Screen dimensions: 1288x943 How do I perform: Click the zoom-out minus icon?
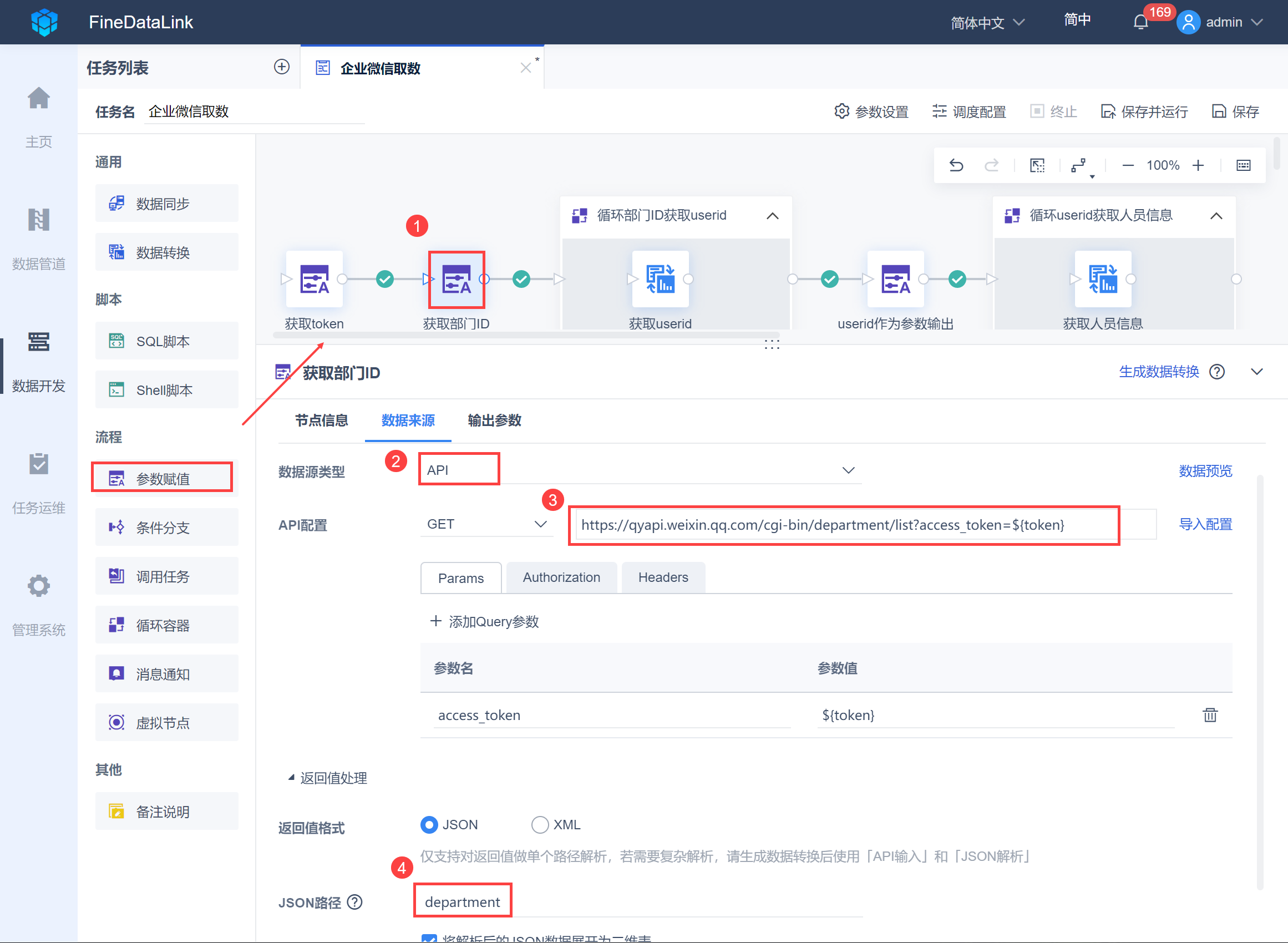(x=1128, y=165)
